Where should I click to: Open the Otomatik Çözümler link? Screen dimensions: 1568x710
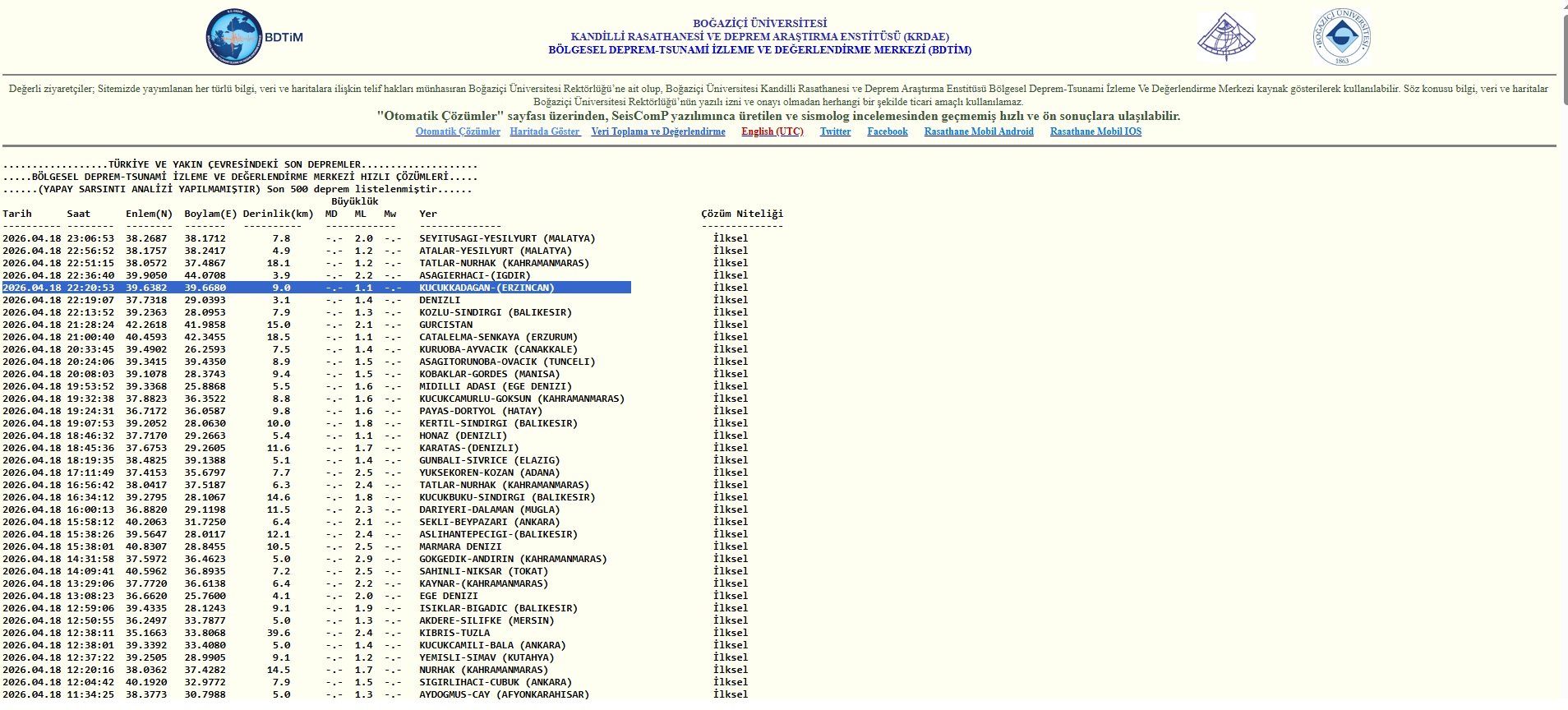458,131
